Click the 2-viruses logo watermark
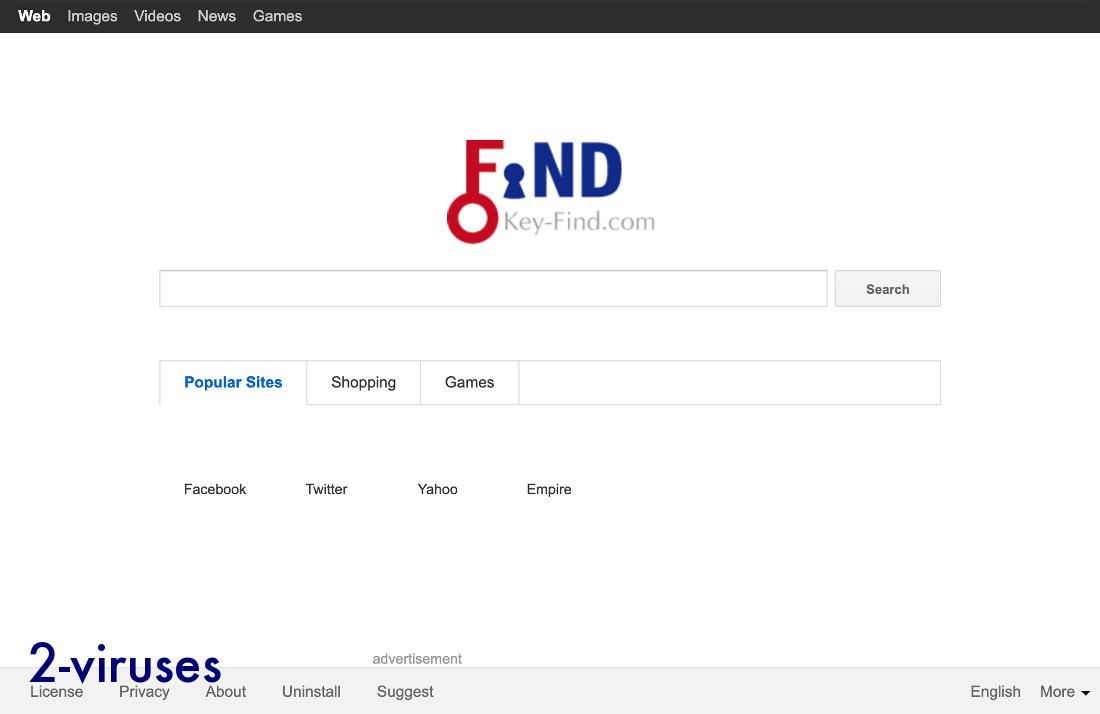The height and width of the screenshot is (714, 1100). click(x=124, y=663)
